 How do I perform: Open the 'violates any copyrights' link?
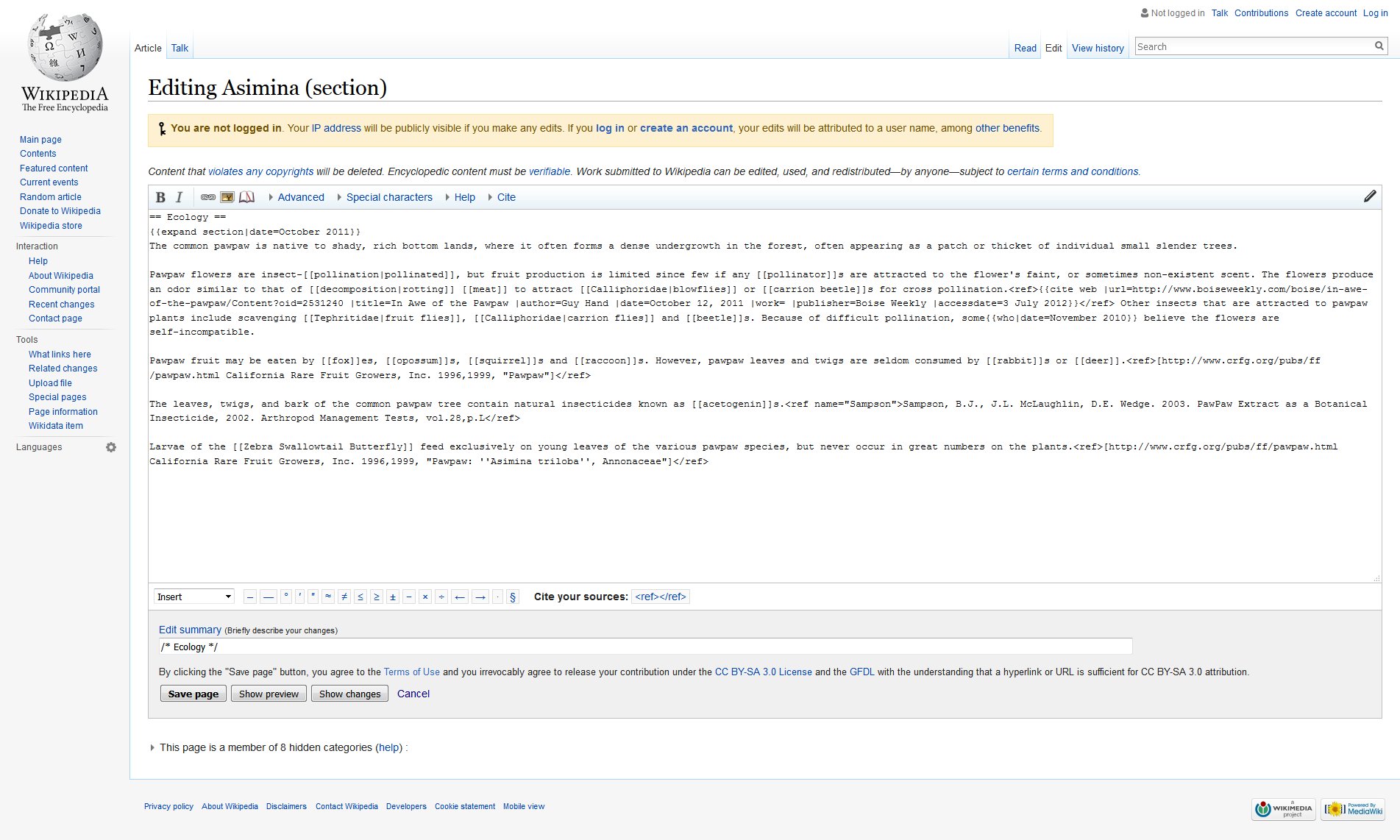pos(260,171)
